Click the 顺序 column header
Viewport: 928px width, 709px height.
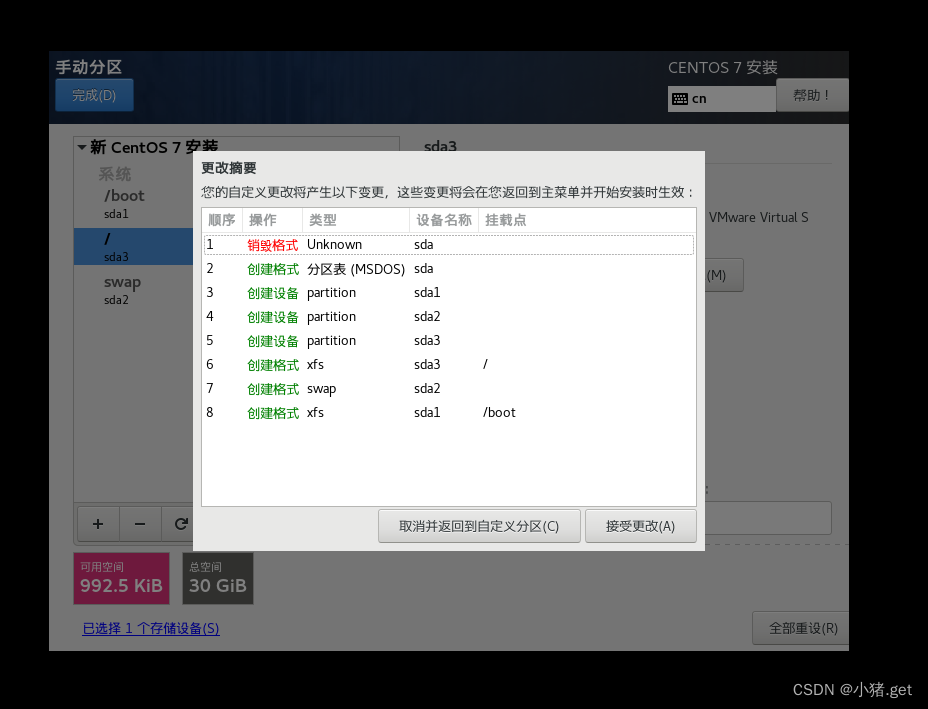click(x=222, y=220)
